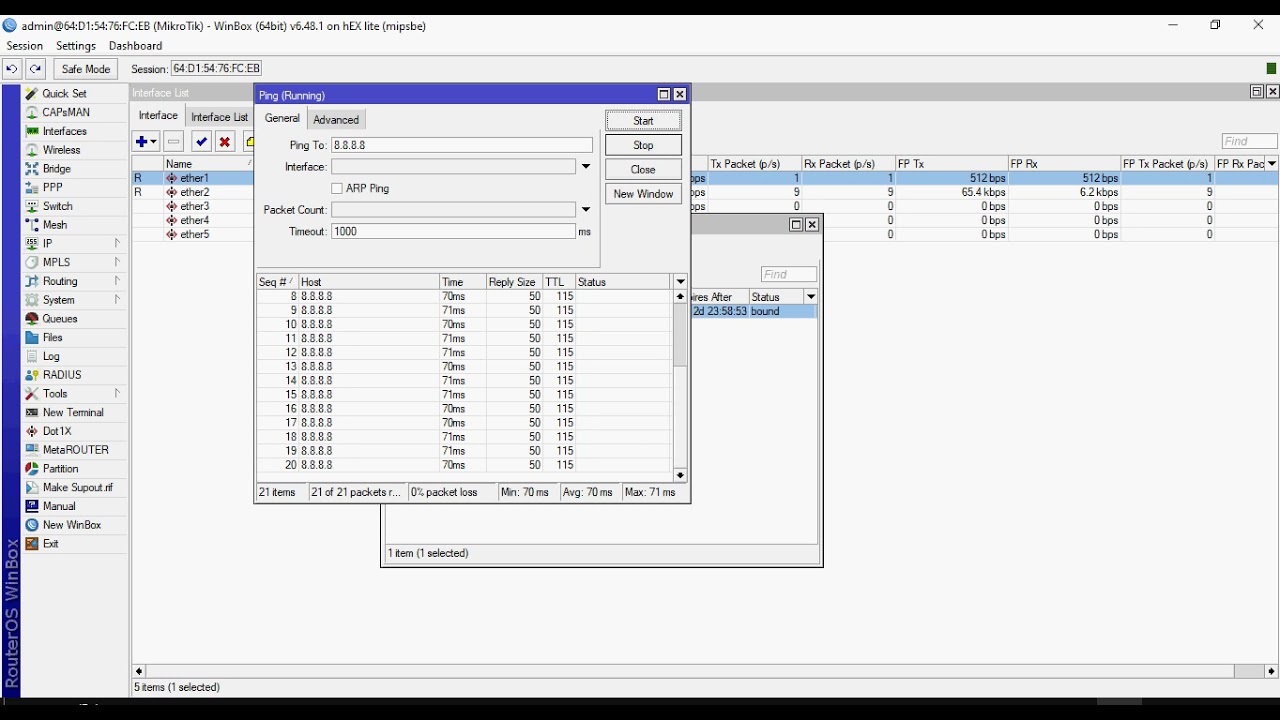Select the ether3 interface row
This screenshot has width=1280, height=720.
click(193, 206)
